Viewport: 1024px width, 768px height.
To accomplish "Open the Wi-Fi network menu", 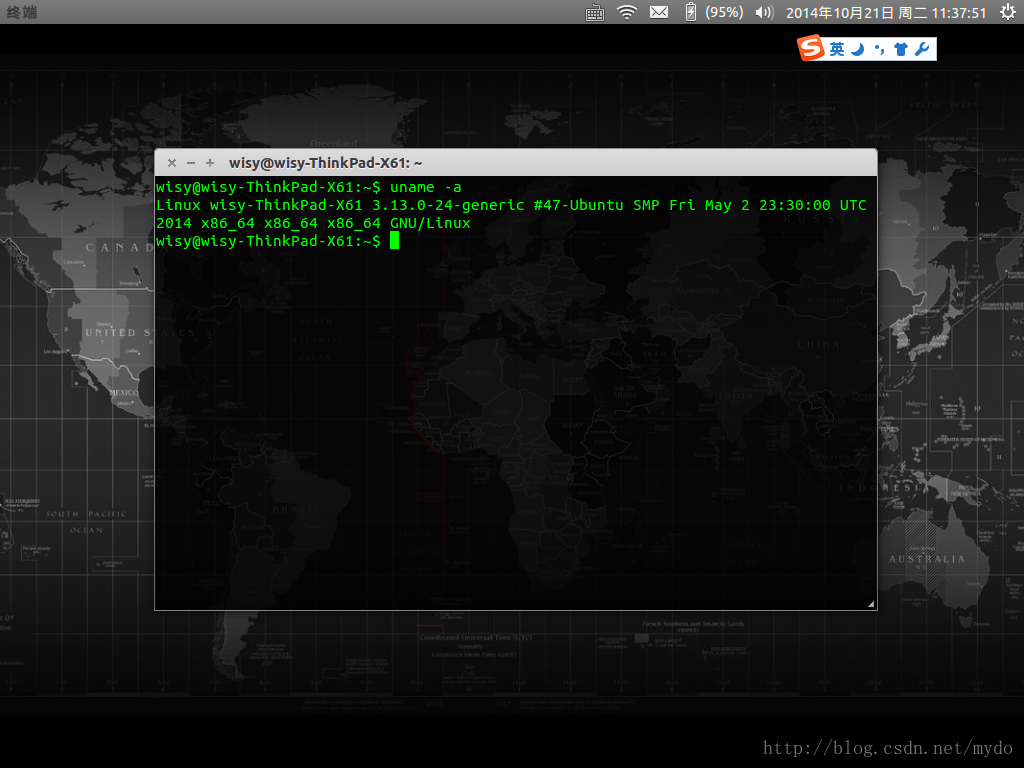I will pyautogui.click(x=627, y=12).
